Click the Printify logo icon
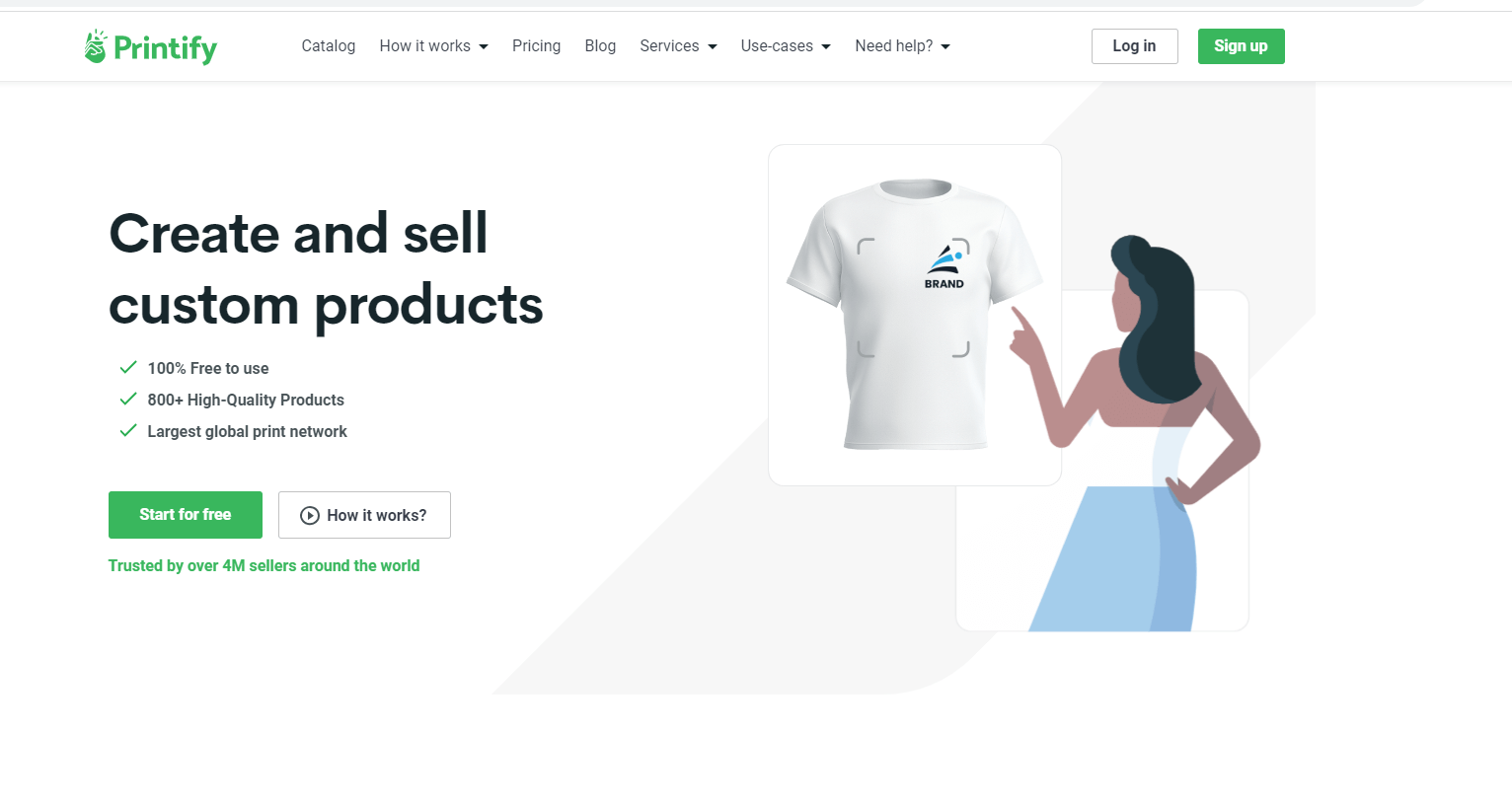1512x805 pixels. click(x=95, y=46)
